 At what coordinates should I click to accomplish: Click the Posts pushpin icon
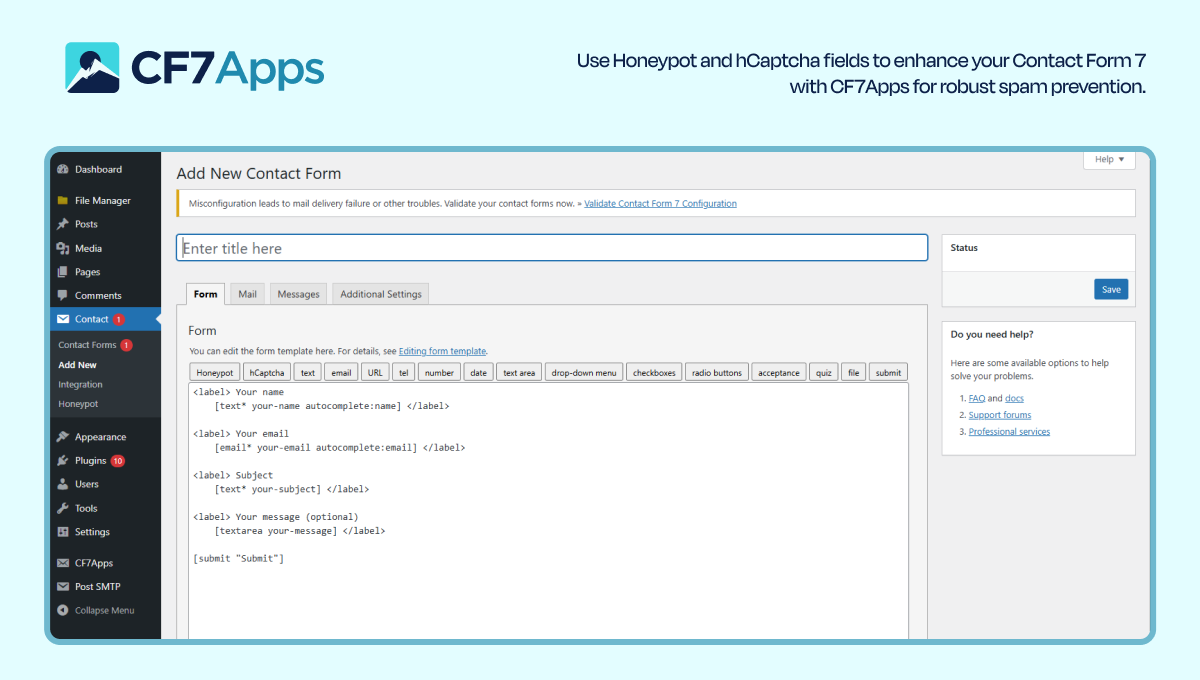pyautogui.click(x=63, y=224)
